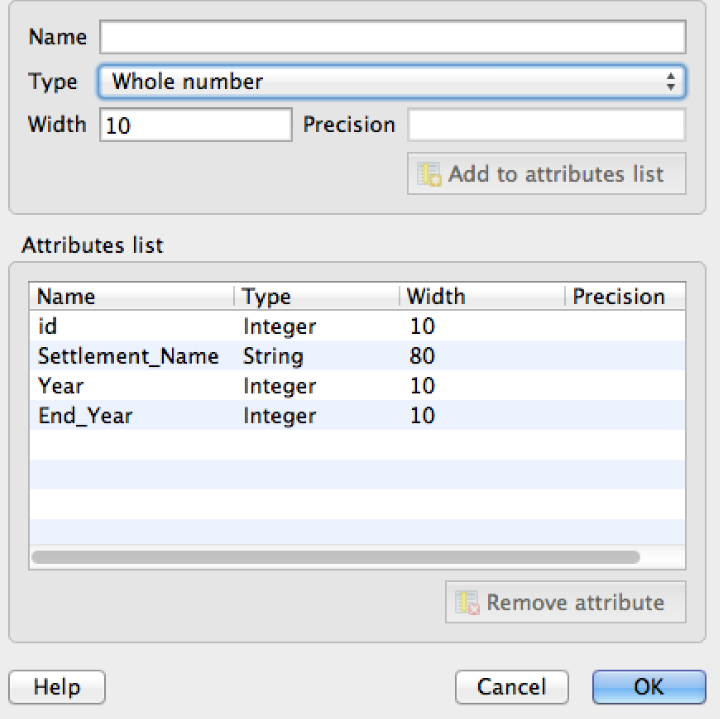This screenshot has height=719, width=720.
Task: Click the empty Precision input field
Action: pos(546,125)
